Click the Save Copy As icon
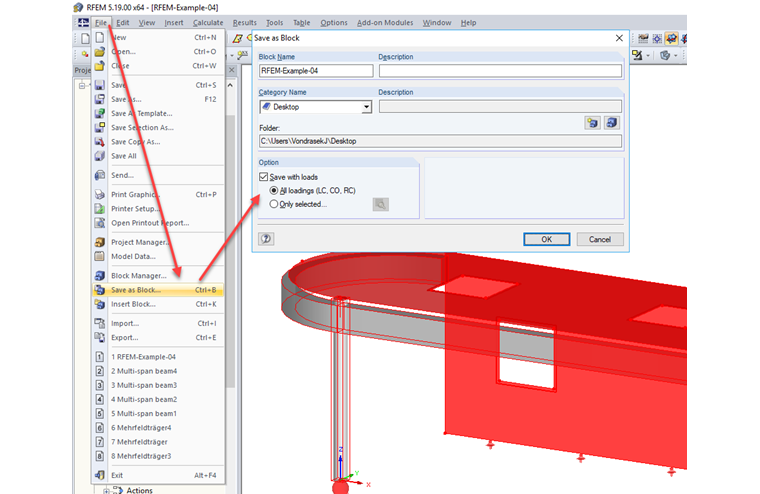 [100, 142]
